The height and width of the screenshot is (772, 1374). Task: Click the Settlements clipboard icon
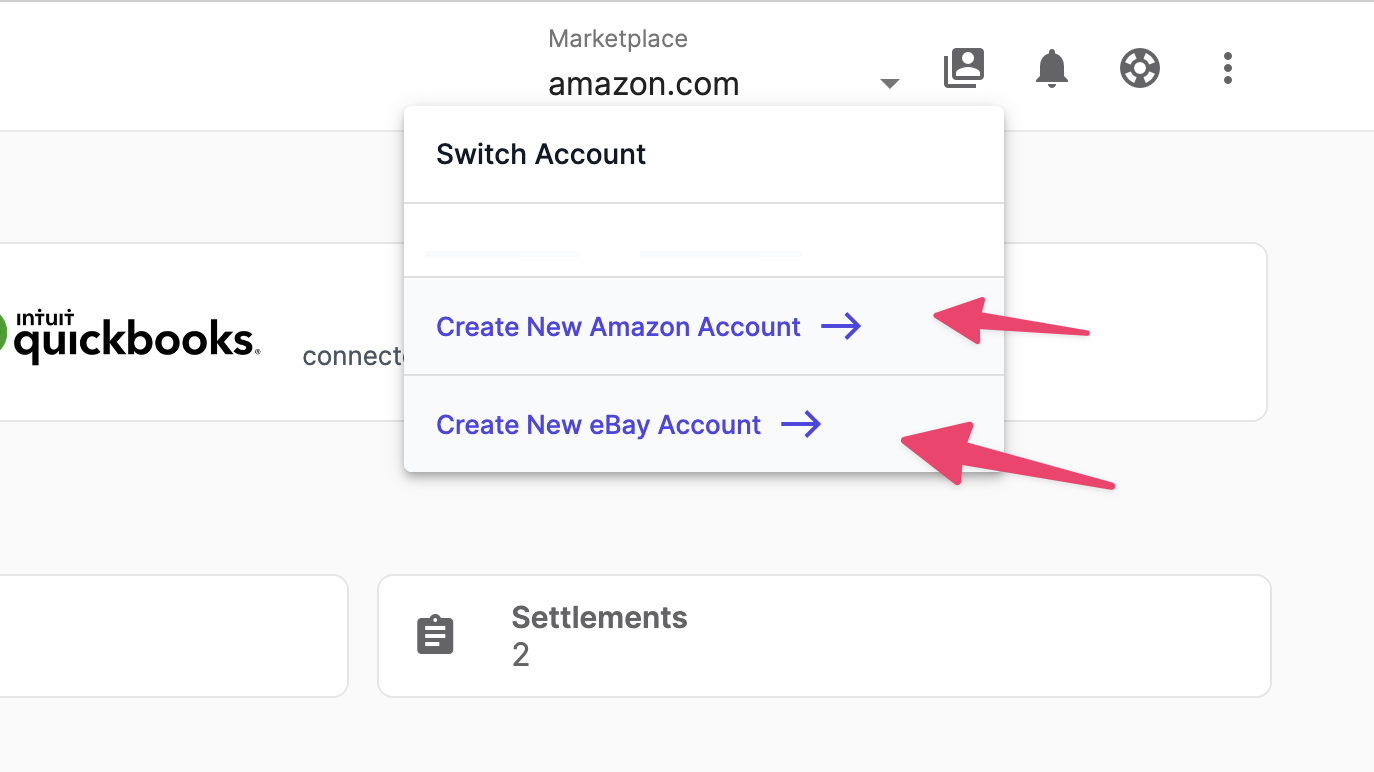(435, 635)
